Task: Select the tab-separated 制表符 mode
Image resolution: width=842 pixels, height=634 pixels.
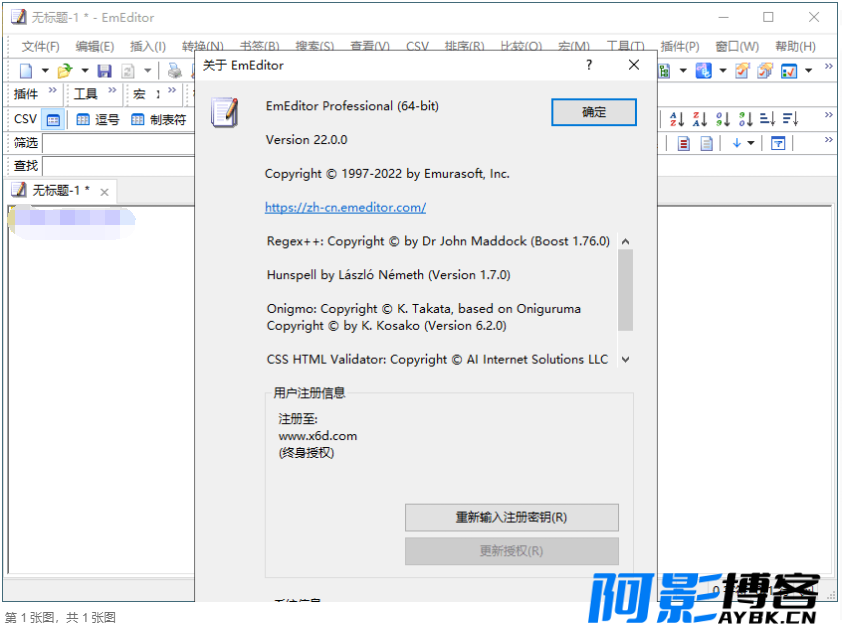Action: [159, 120]
